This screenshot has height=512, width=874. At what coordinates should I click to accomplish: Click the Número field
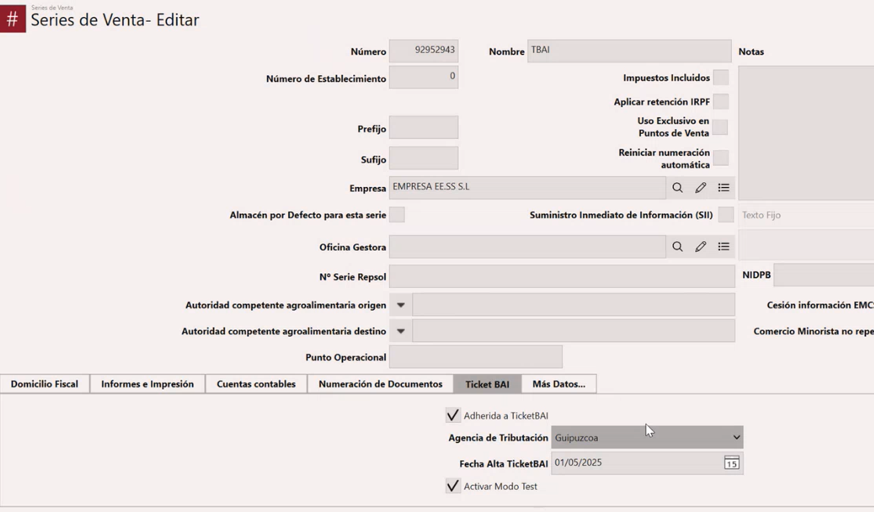[424, 51]
